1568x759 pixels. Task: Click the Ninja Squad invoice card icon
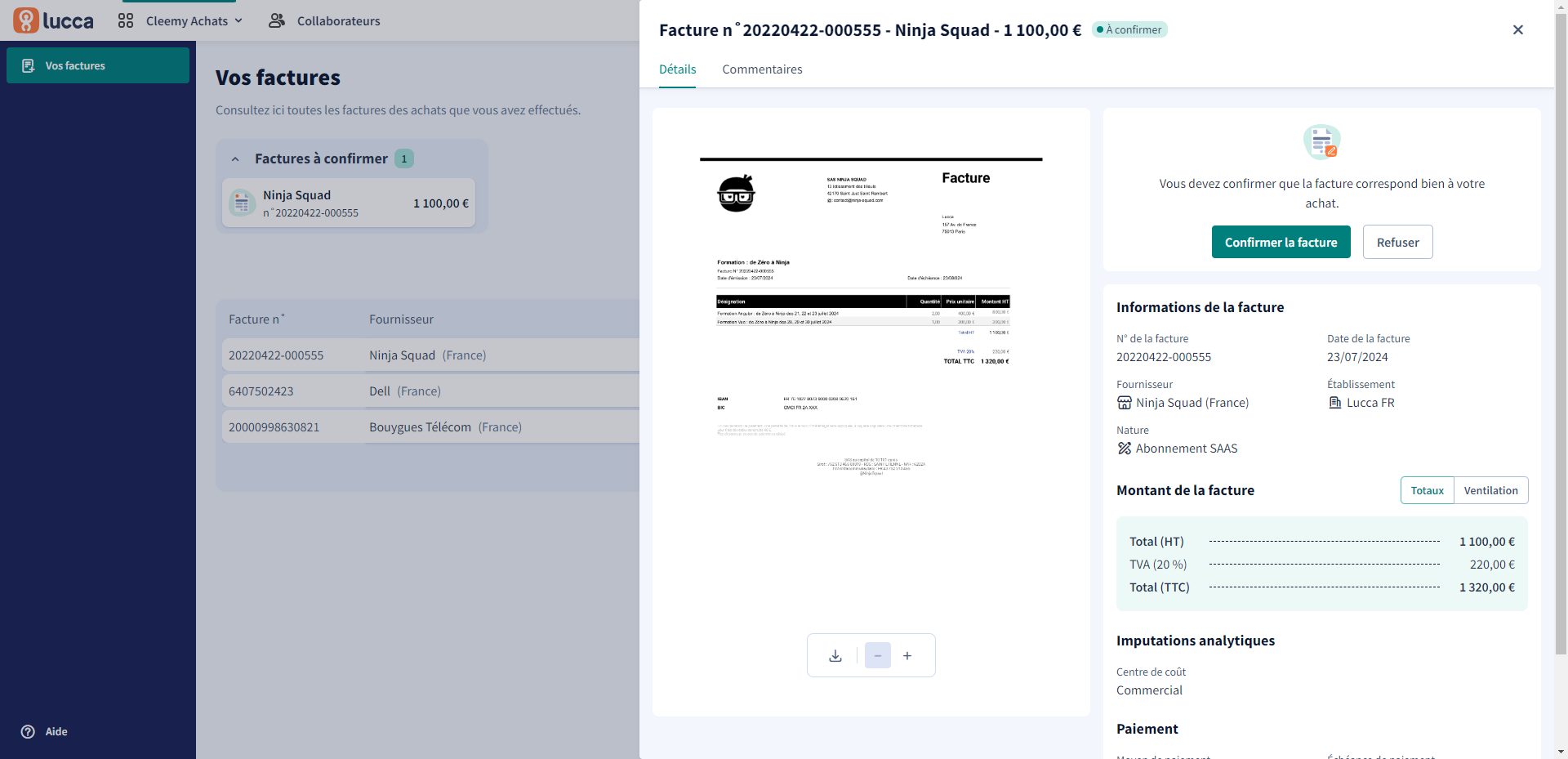pyautogui.click(x=242, y=203)
